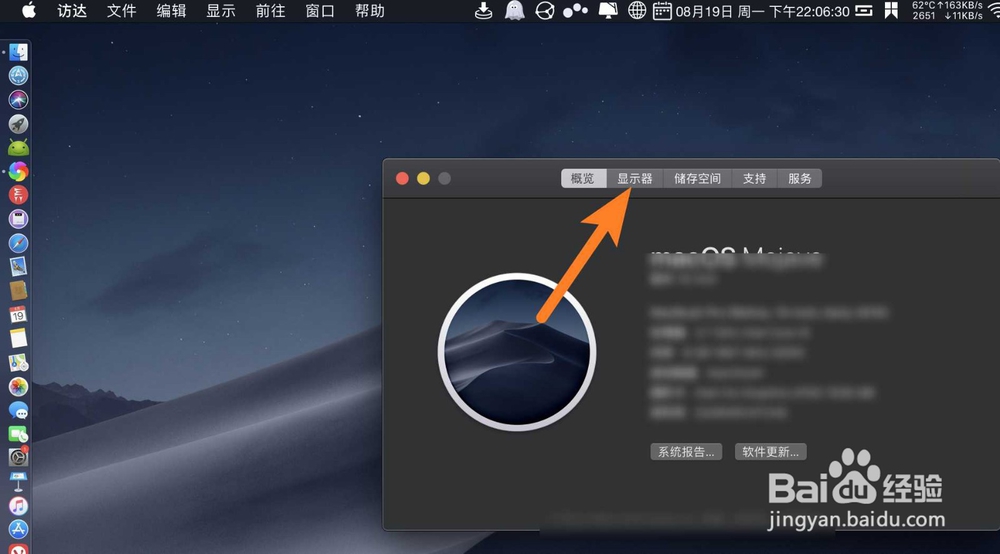Screen dimensions: 1000x554
Task: Click the bookmark-shaped menu bar icon
Action: point(892,11)
